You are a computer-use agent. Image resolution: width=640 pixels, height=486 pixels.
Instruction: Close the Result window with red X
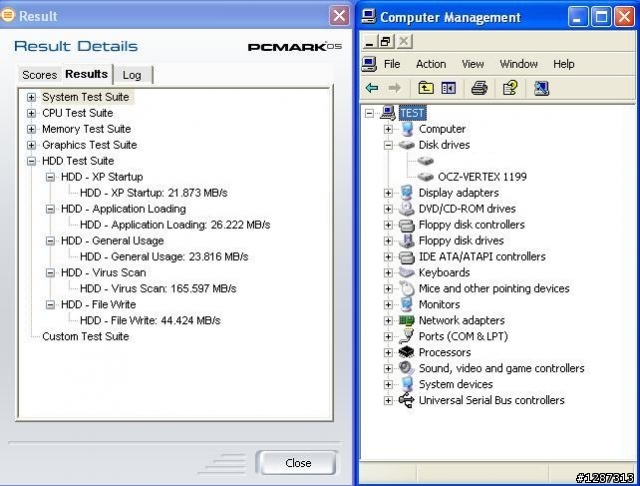coord(339,16)
